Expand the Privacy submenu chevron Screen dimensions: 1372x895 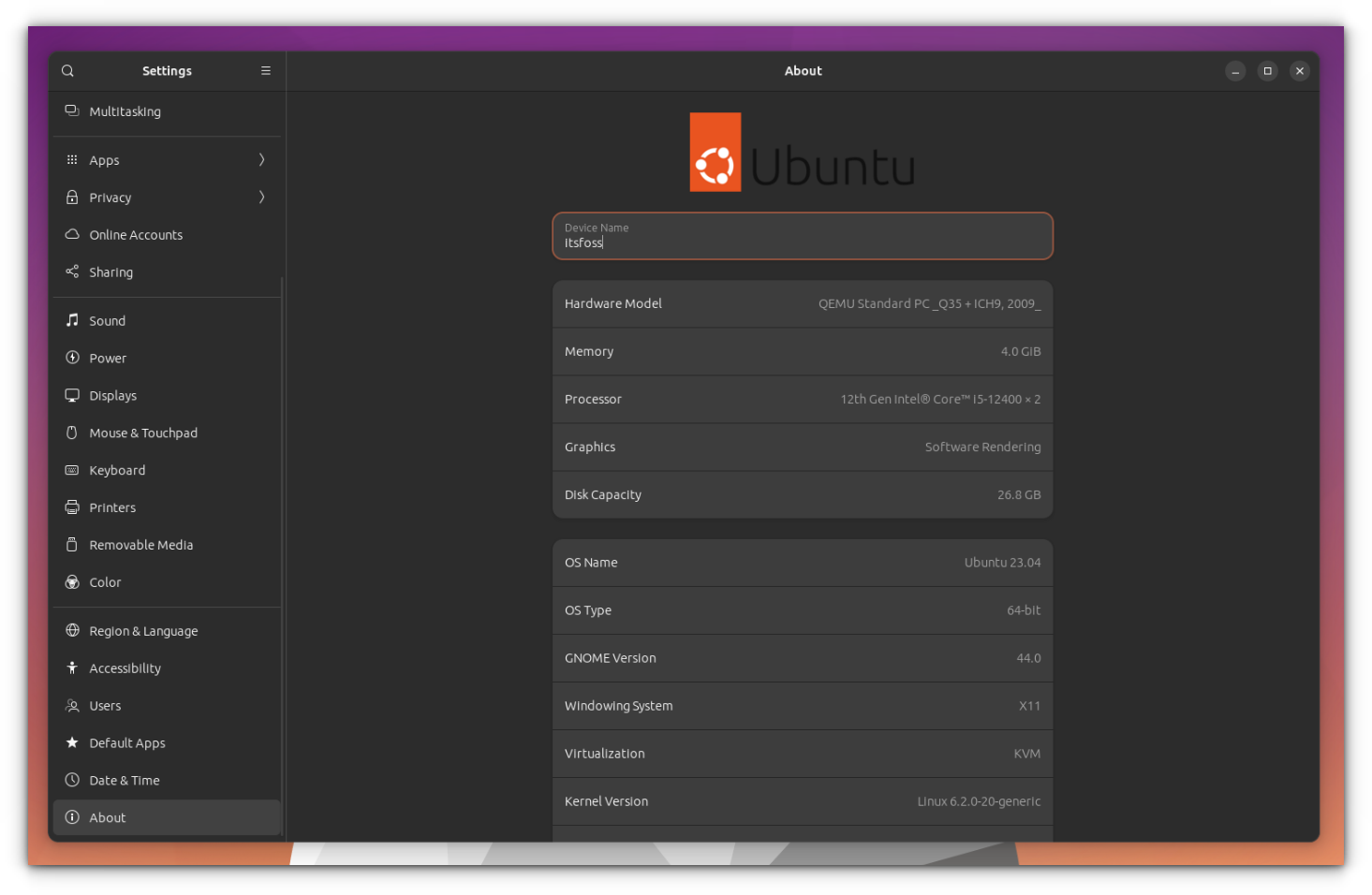[262, 198]
